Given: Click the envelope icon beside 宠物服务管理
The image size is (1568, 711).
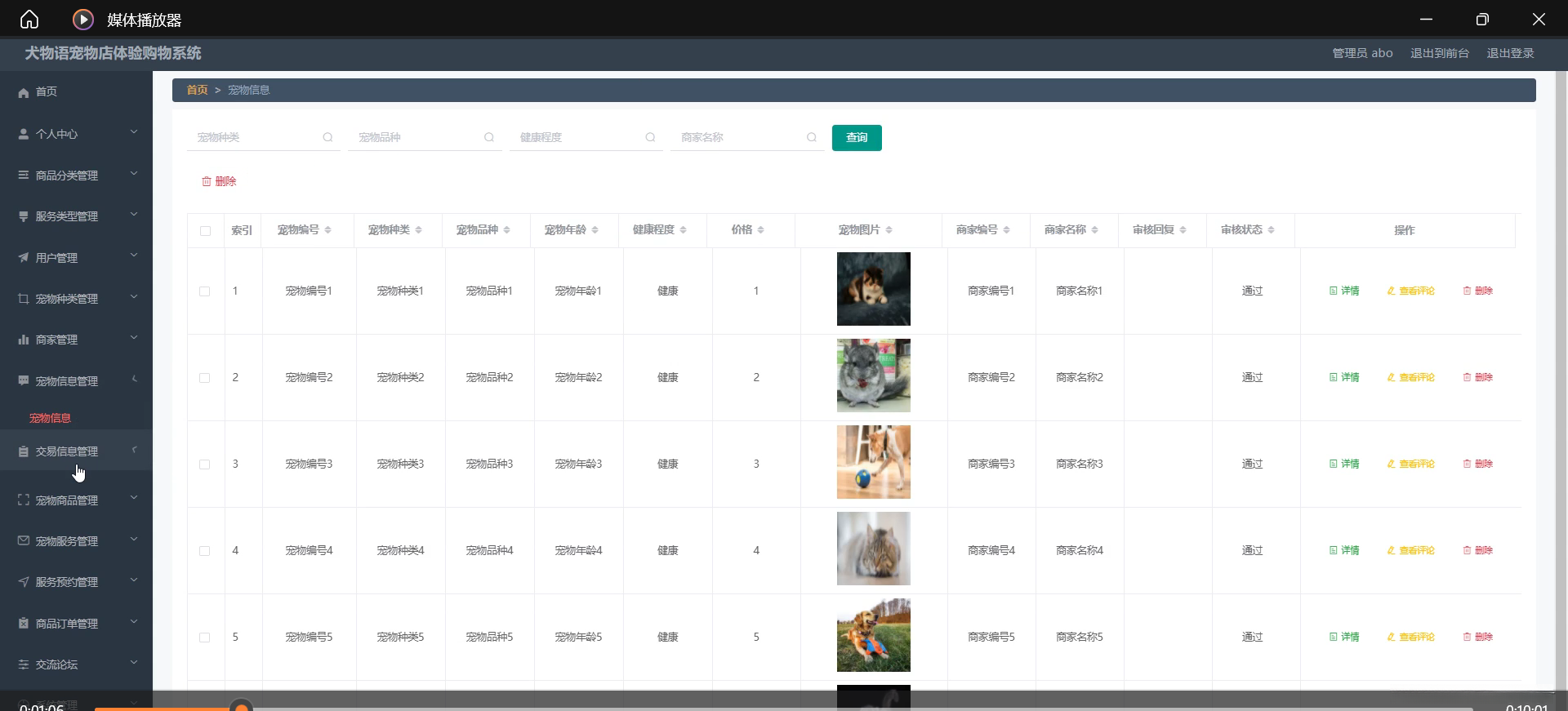Looking at the screenshot, I should [24, 541].
